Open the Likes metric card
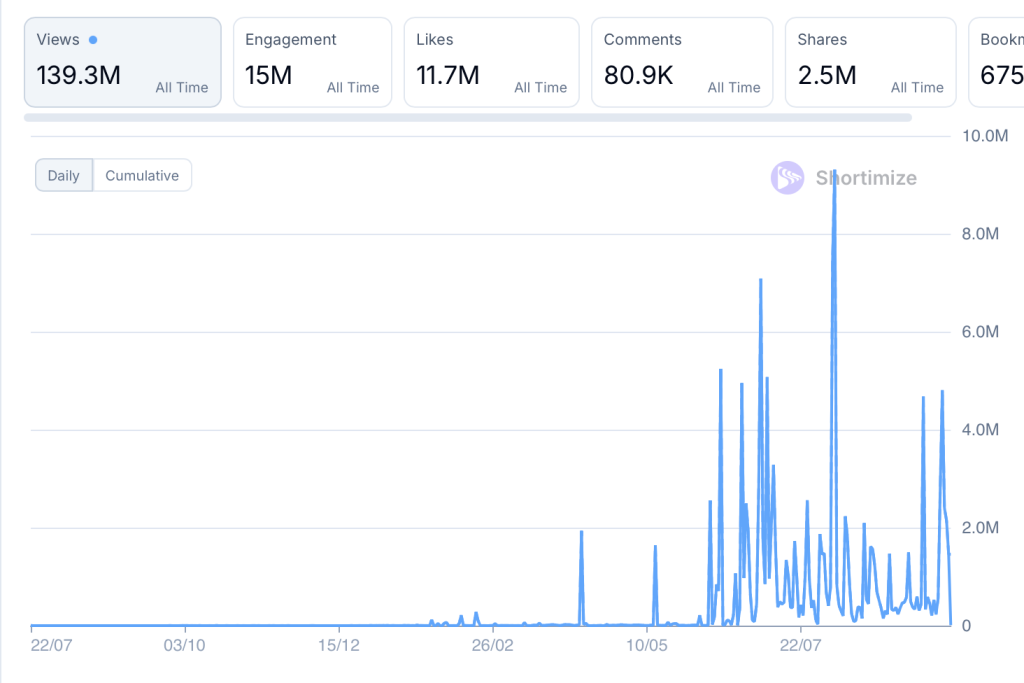This screenshot has height=683, width=1024. pyautogui.click(x=491, y=62)
